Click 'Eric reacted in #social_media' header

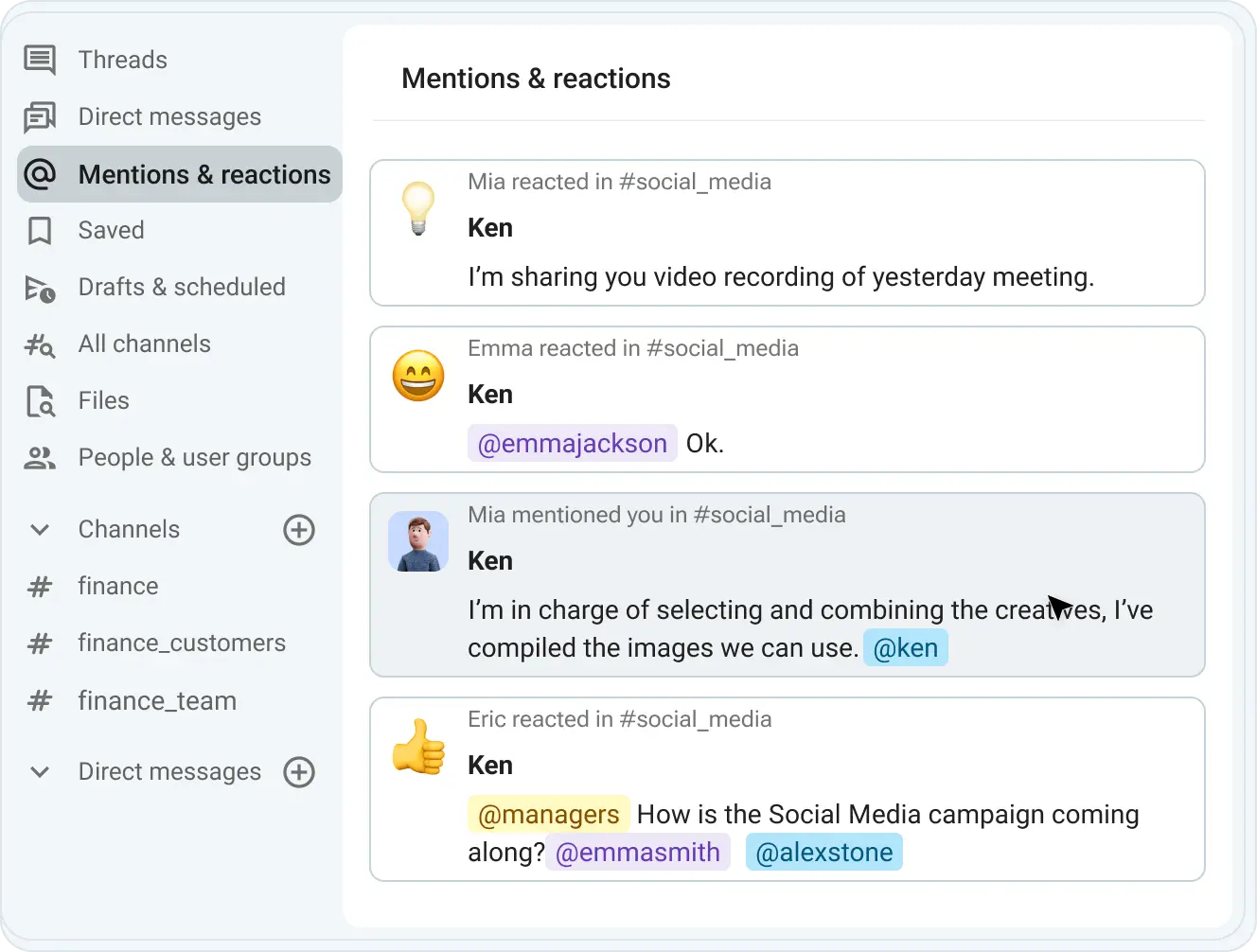point(620,719)
